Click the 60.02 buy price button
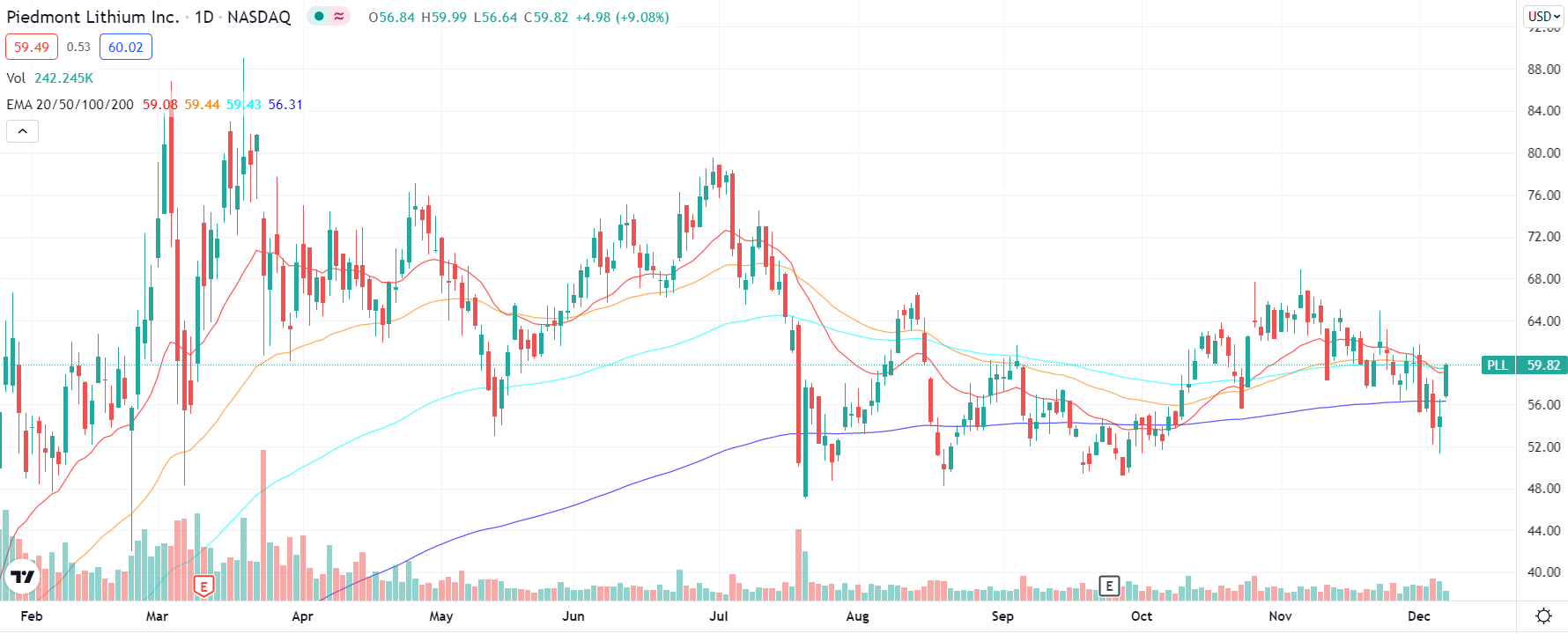The image size is (1568, 634). (126, 47)
